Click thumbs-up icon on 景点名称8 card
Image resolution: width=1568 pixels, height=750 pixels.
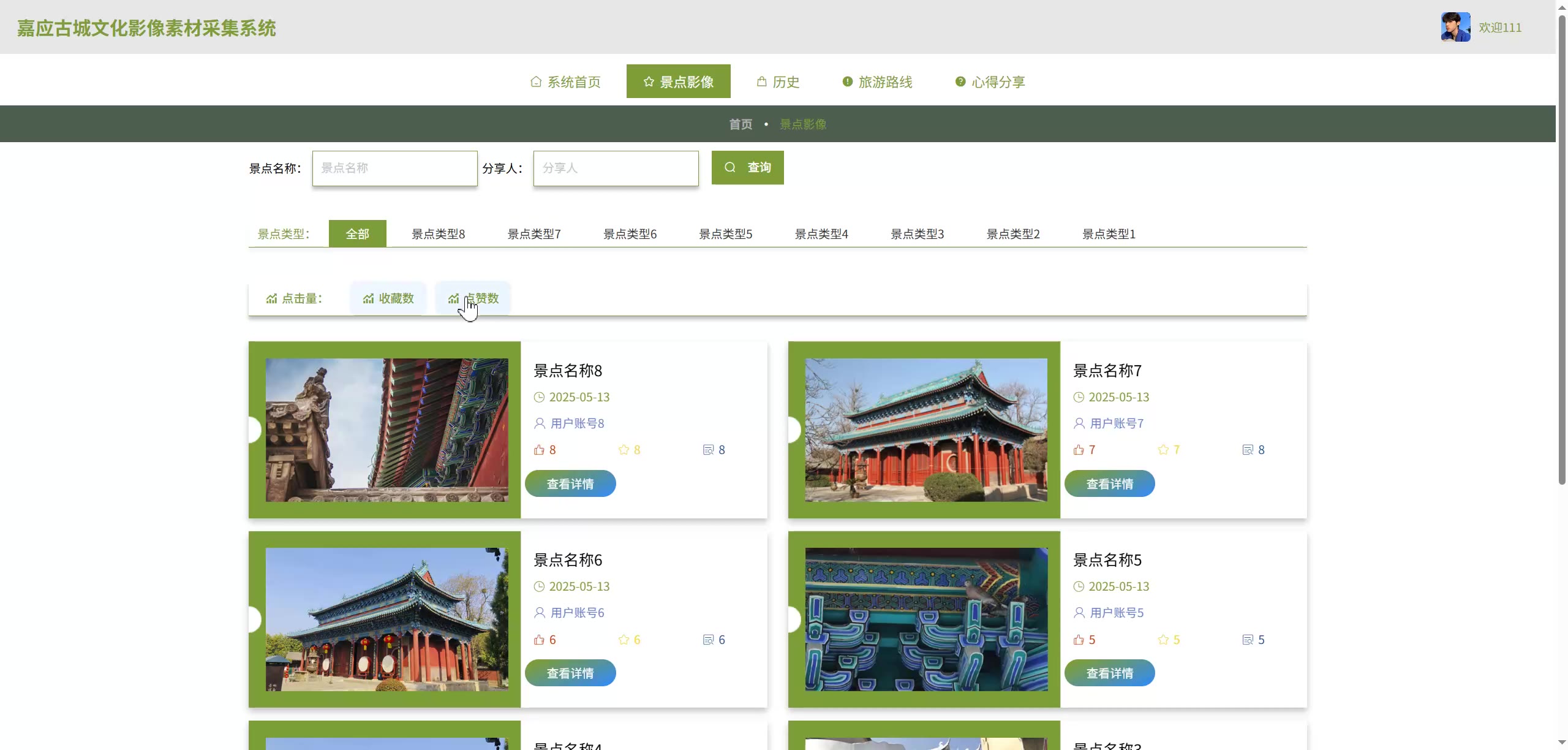coord(539,450)
